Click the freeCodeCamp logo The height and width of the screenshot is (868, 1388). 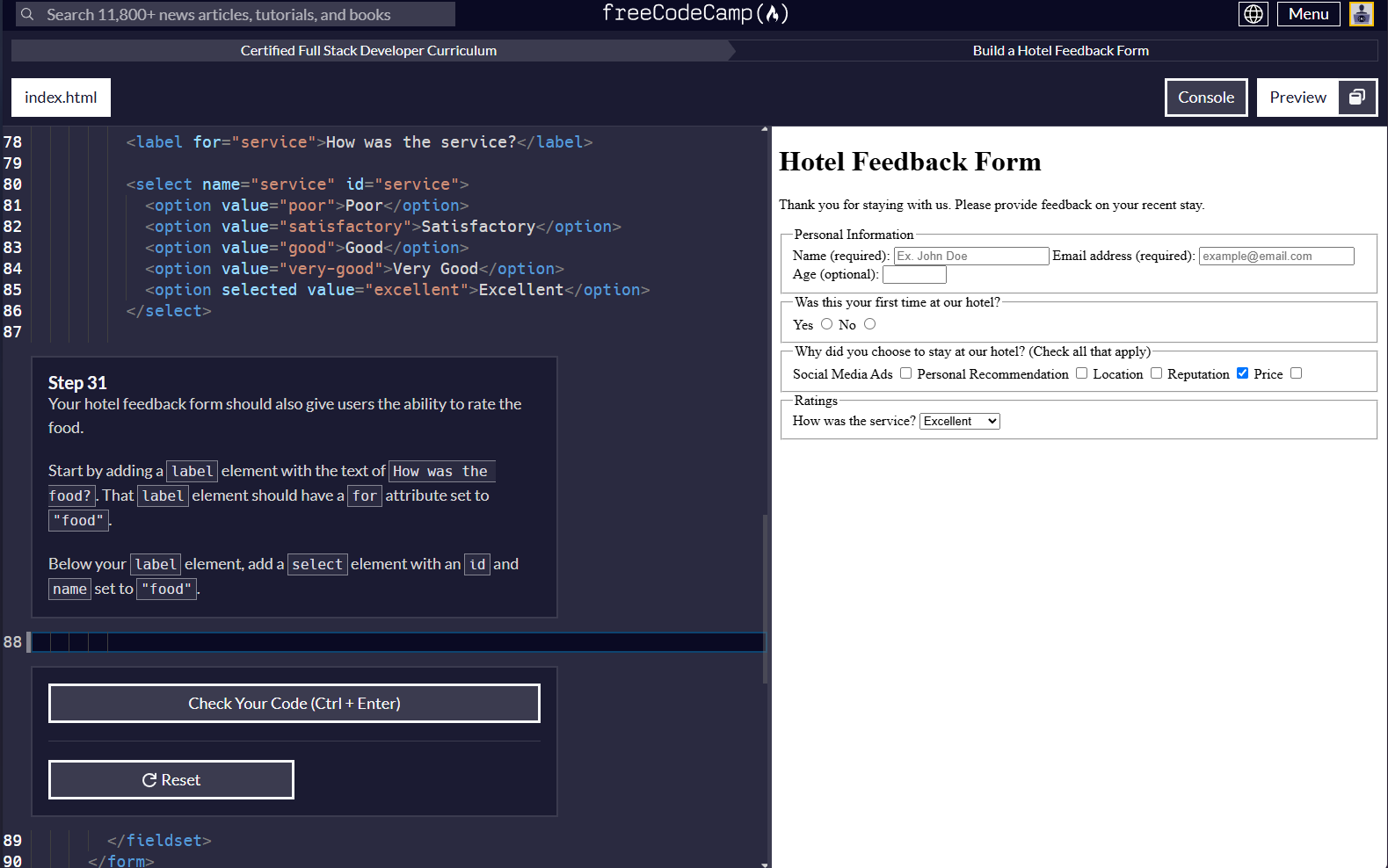point(694,13)
